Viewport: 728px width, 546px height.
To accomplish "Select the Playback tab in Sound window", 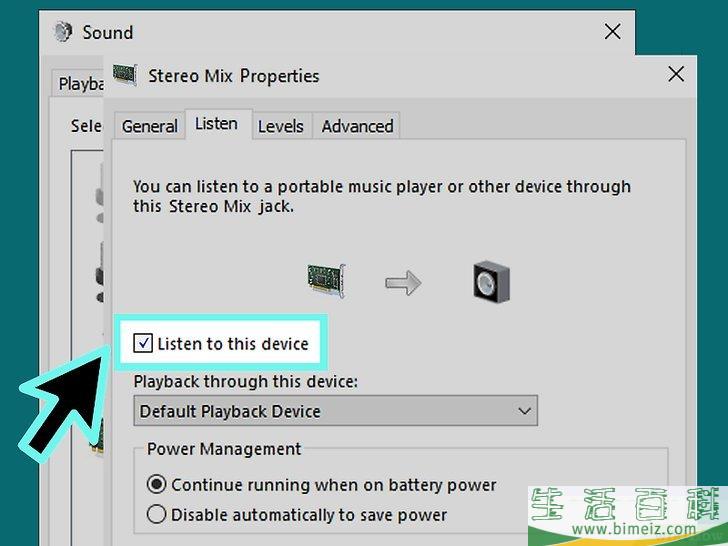I will coord(79,84).
